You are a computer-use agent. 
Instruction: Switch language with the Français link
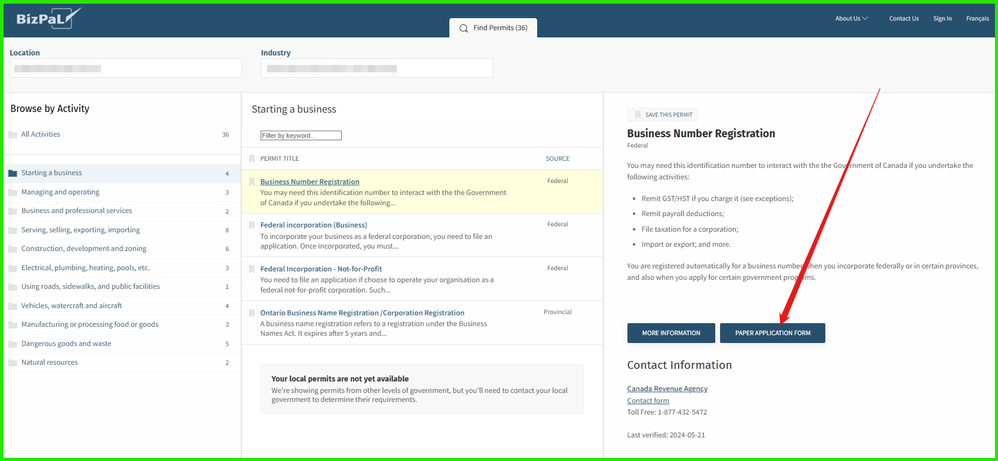[x=977, y=18]
